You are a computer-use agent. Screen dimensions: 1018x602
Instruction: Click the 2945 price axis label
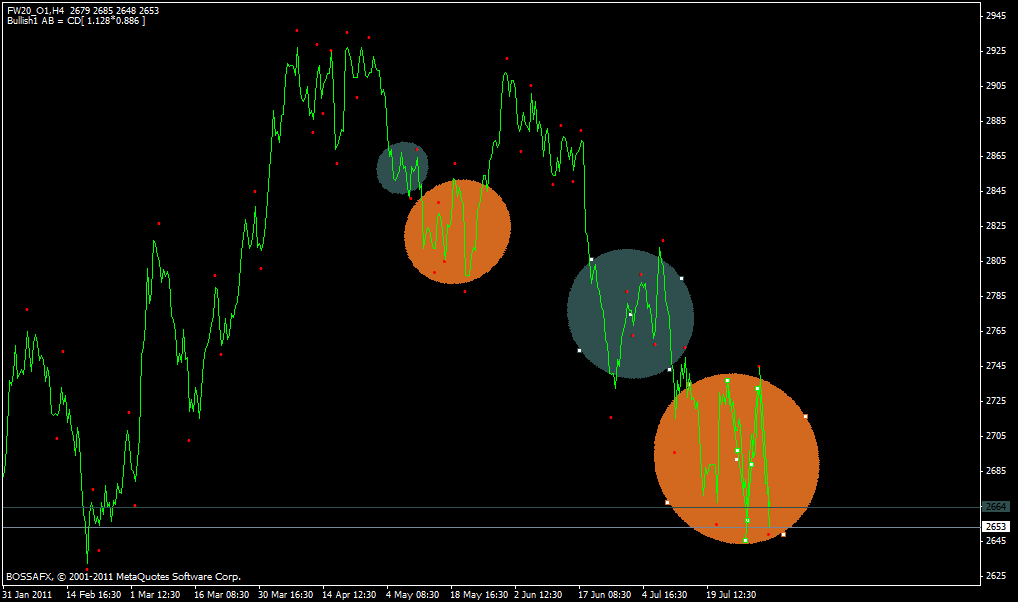point(996,16)
